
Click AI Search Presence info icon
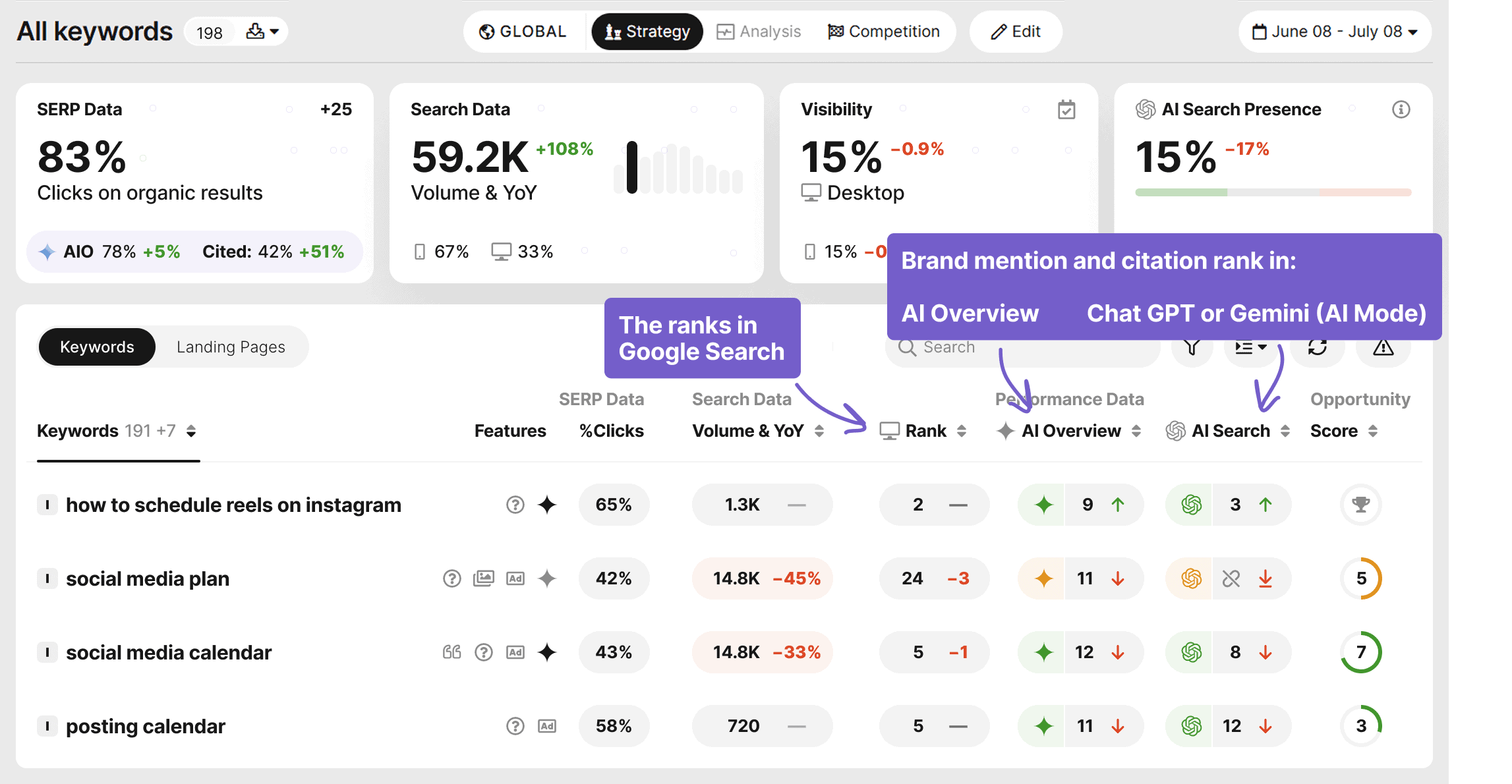(1401, 109)
